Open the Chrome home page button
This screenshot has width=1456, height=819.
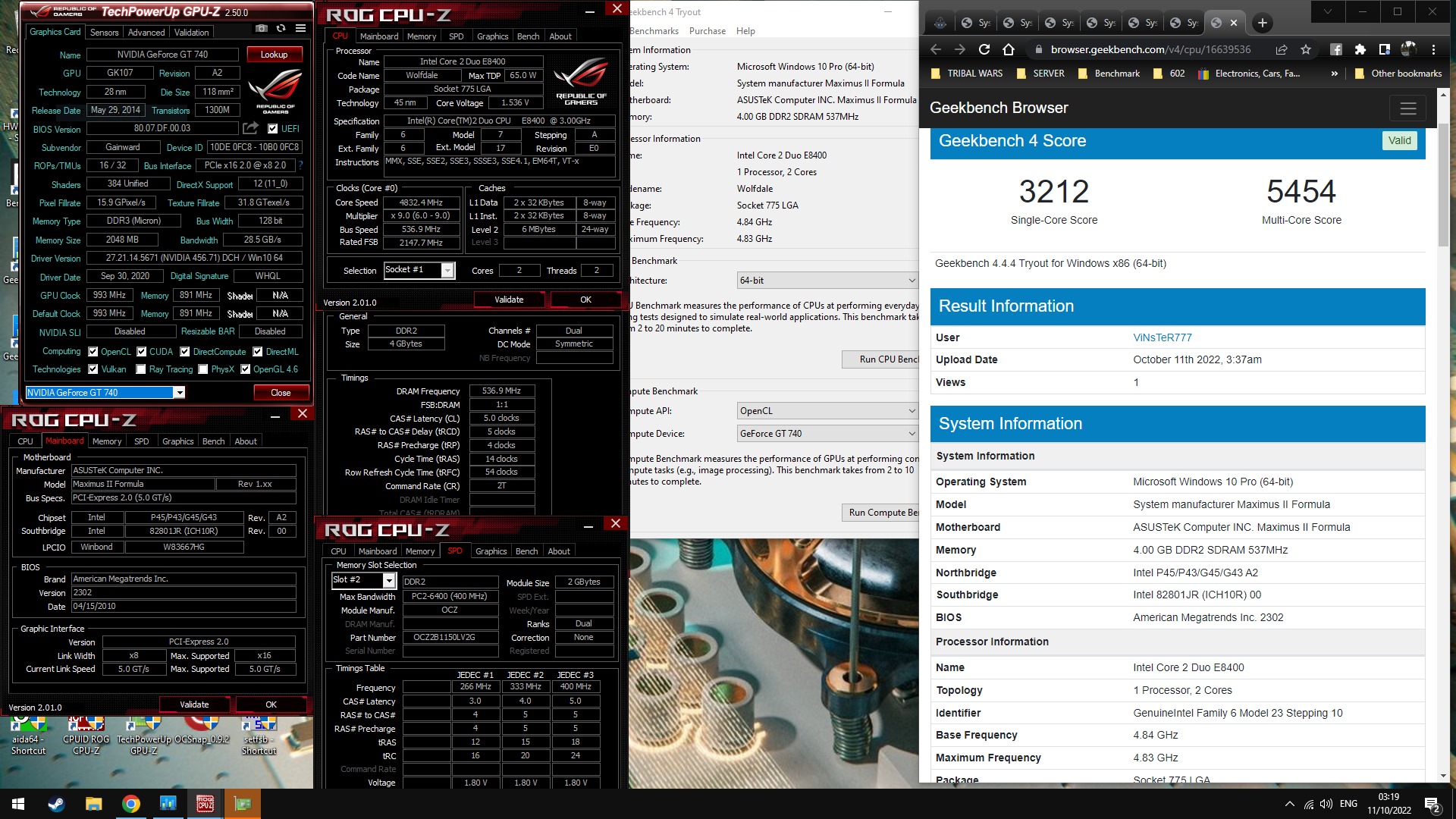tap(1009, 49)
